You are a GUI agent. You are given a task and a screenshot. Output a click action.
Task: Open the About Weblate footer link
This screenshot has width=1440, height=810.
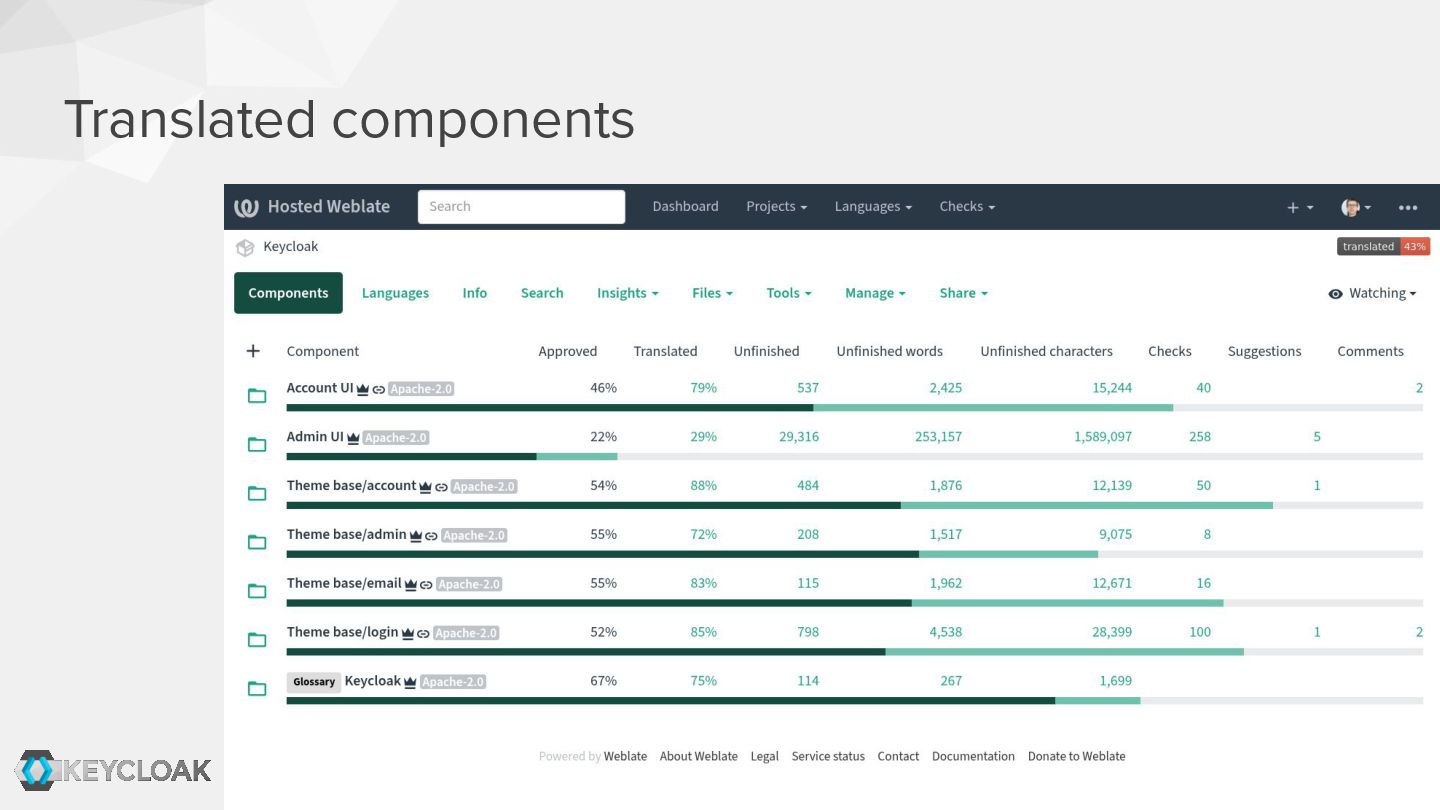click(699, 757)
